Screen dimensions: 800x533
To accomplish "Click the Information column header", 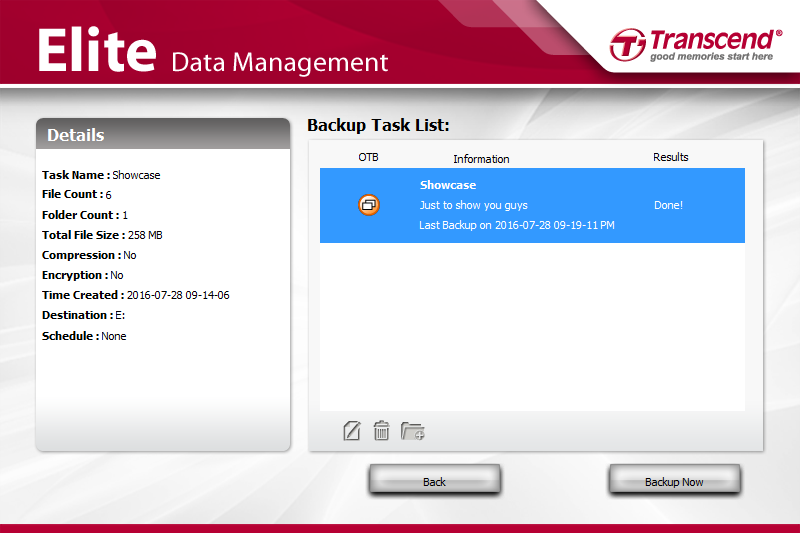I will [x=481, y=159].
